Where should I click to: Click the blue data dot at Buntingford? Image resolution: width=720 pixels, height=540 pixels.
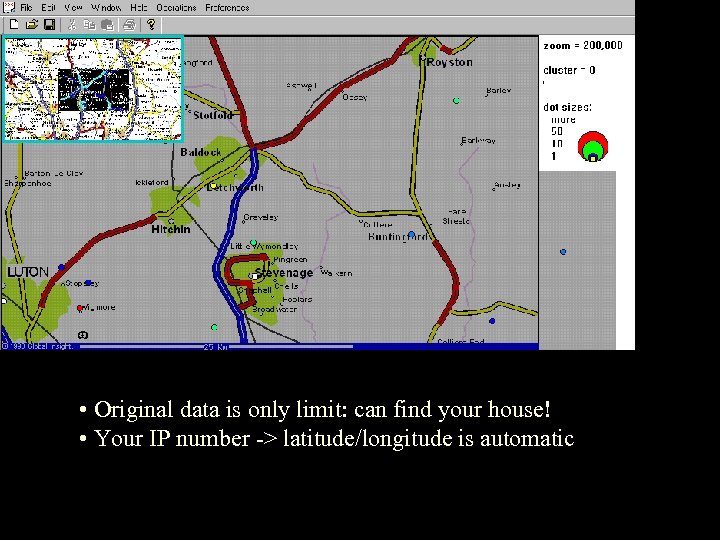coord(411,235)
